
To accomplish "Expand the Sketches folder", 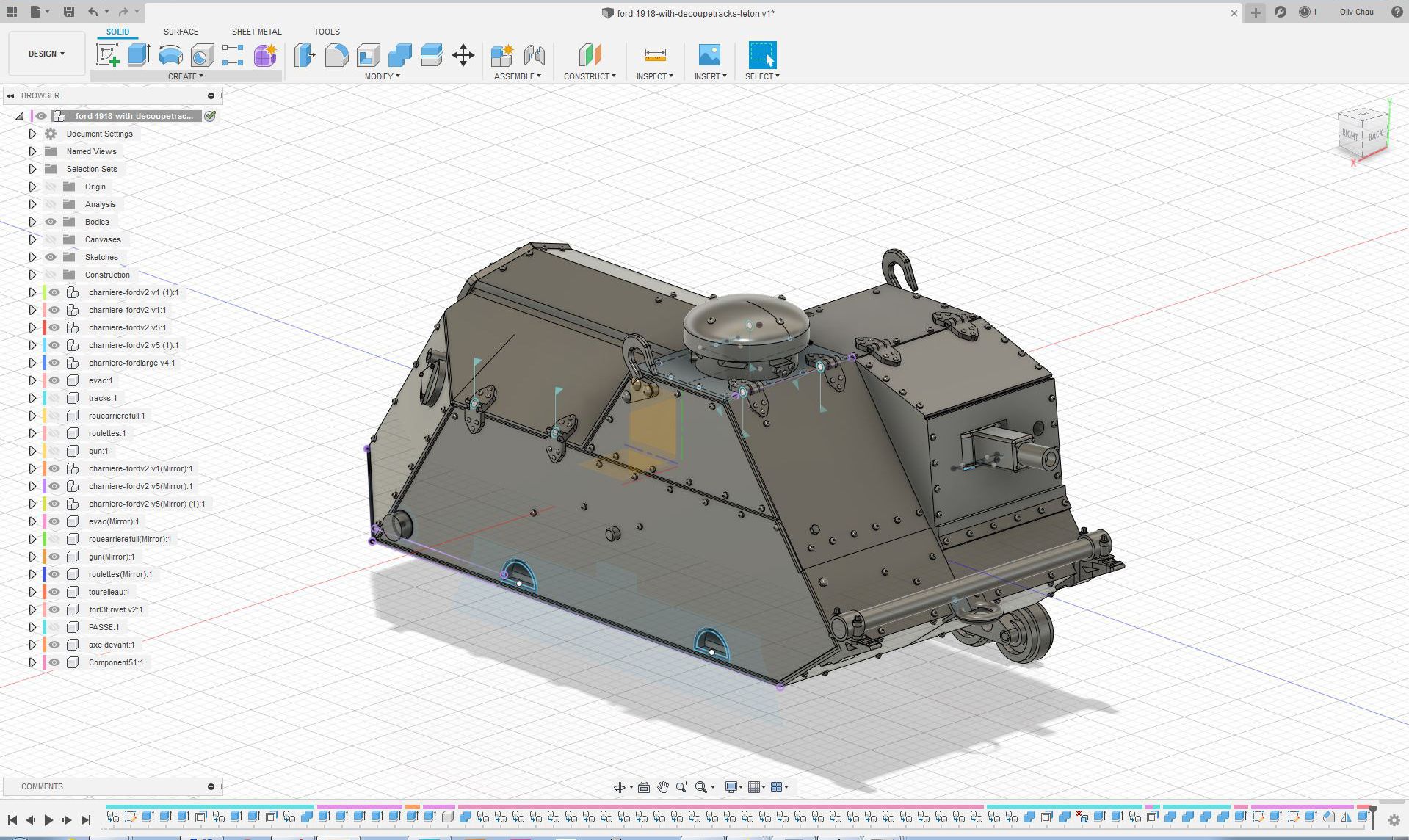I will pyautogui.click(x=32, y=257).
